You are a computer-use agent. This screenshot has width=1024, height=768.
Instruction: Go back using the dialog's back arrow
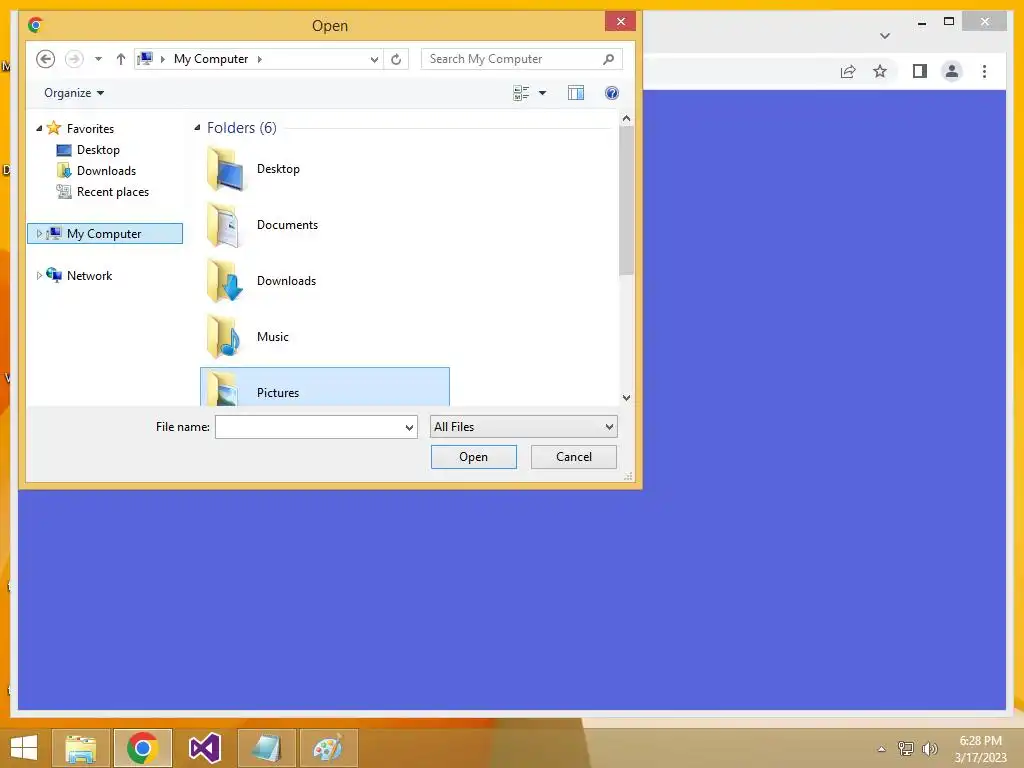coord(45,59)
